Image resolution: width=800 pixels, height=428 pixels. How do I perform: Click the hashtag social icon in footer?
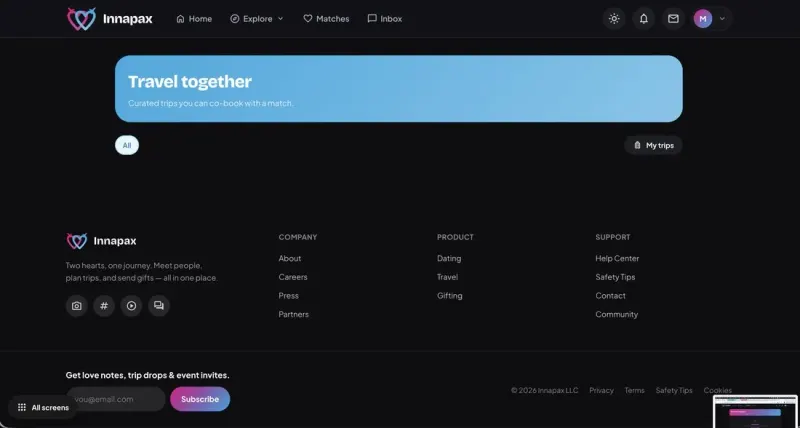pos(104,306)
